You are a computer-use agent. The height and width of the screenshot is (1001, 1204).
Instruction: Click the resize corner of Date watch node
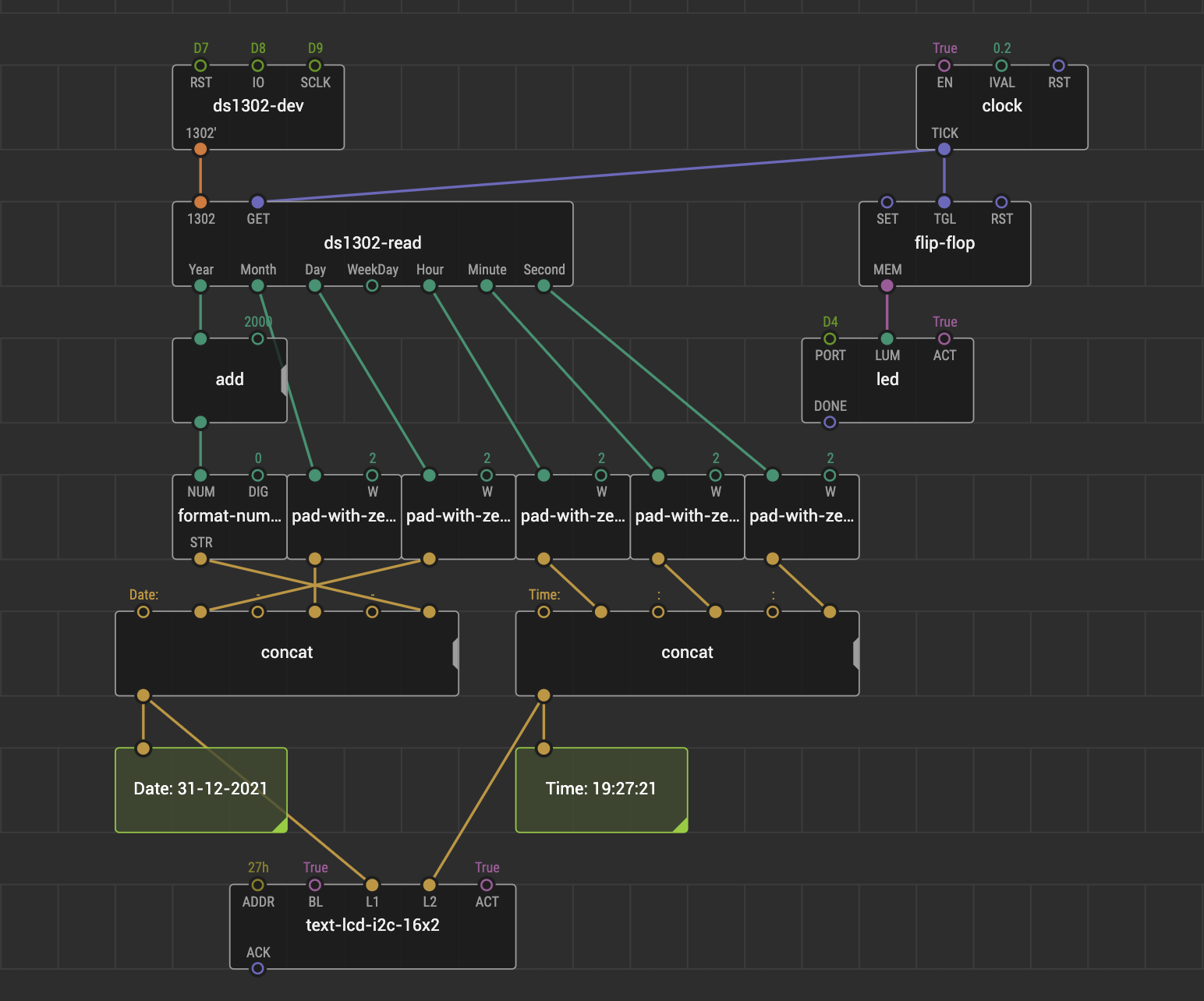point(280,825)
